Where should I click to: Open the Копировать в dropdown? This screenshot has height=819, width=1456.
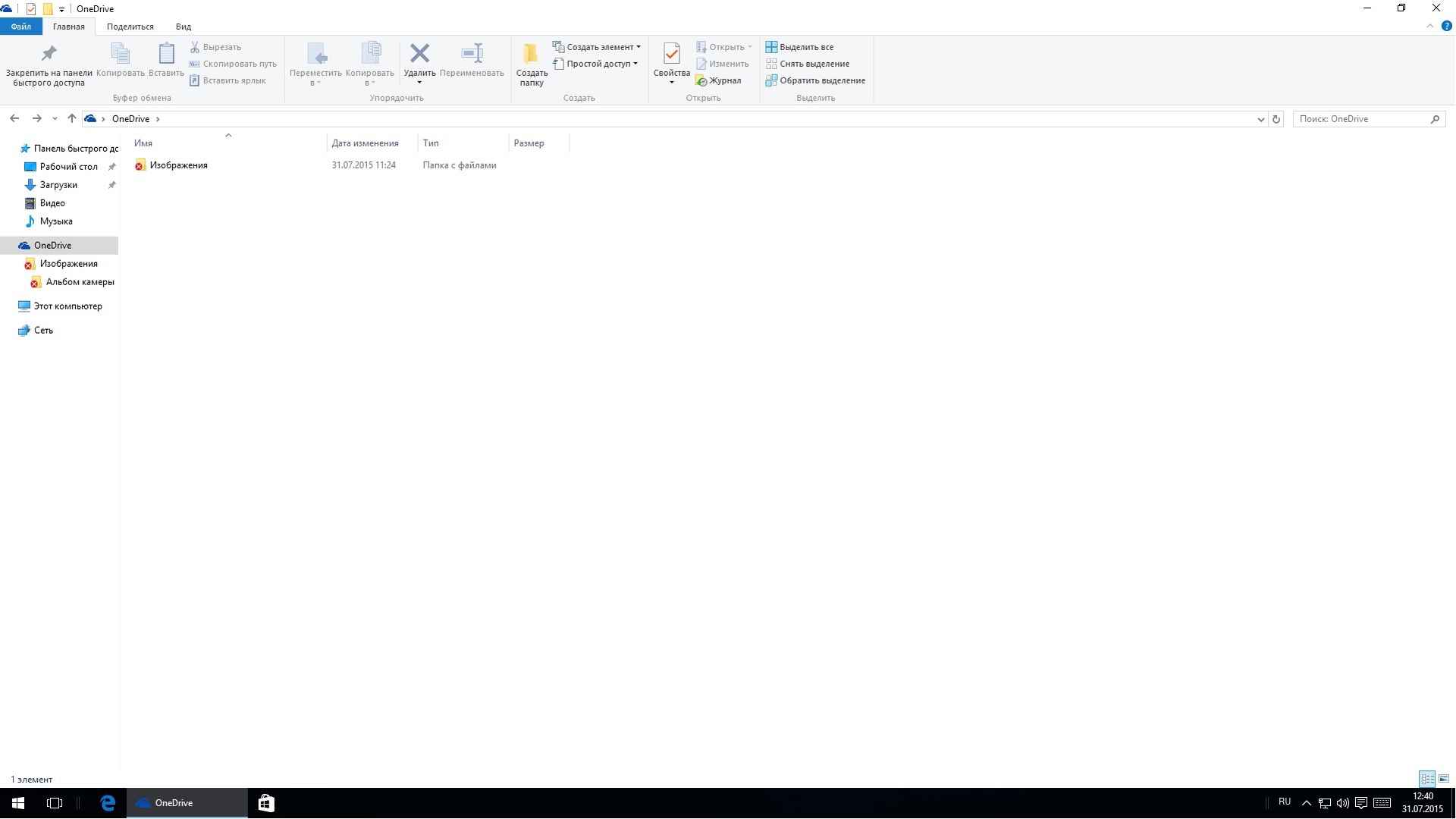click(x=369, y=64)
